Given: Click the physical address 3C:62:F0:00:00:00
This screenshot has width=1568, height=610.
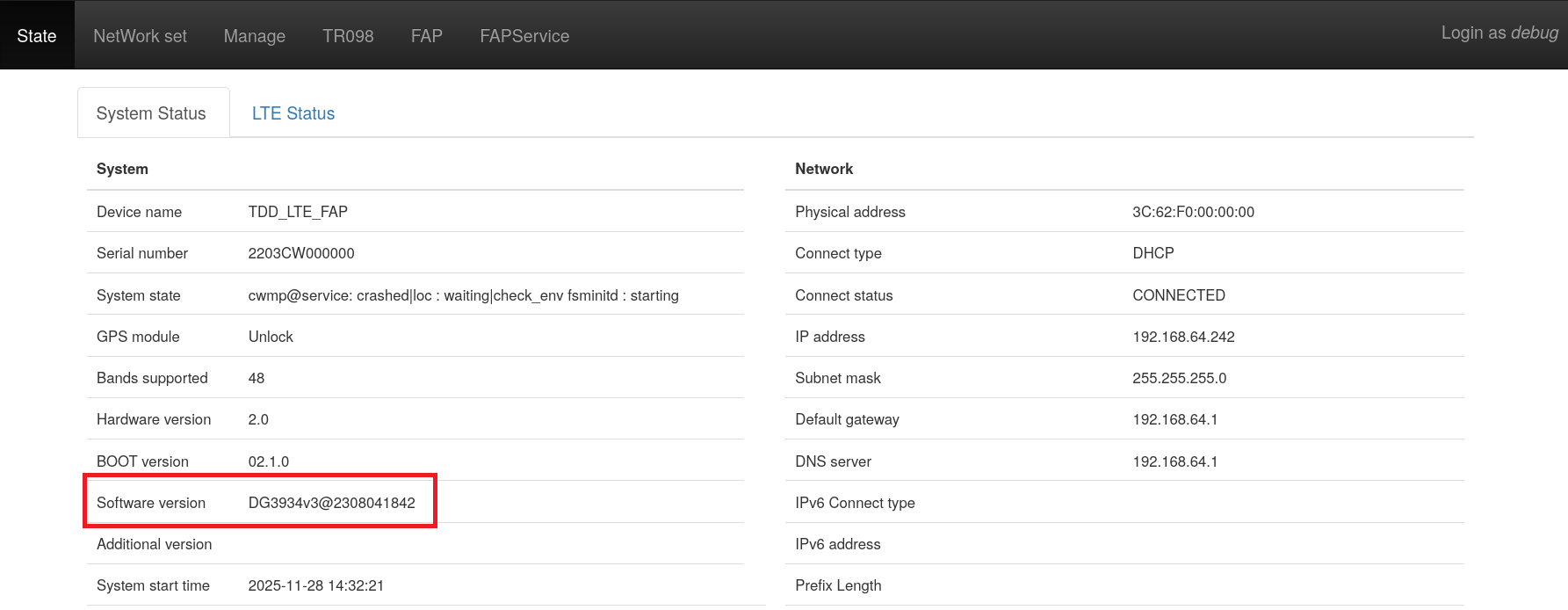Looking at the screenshot, I should [x=1193, y=212].
